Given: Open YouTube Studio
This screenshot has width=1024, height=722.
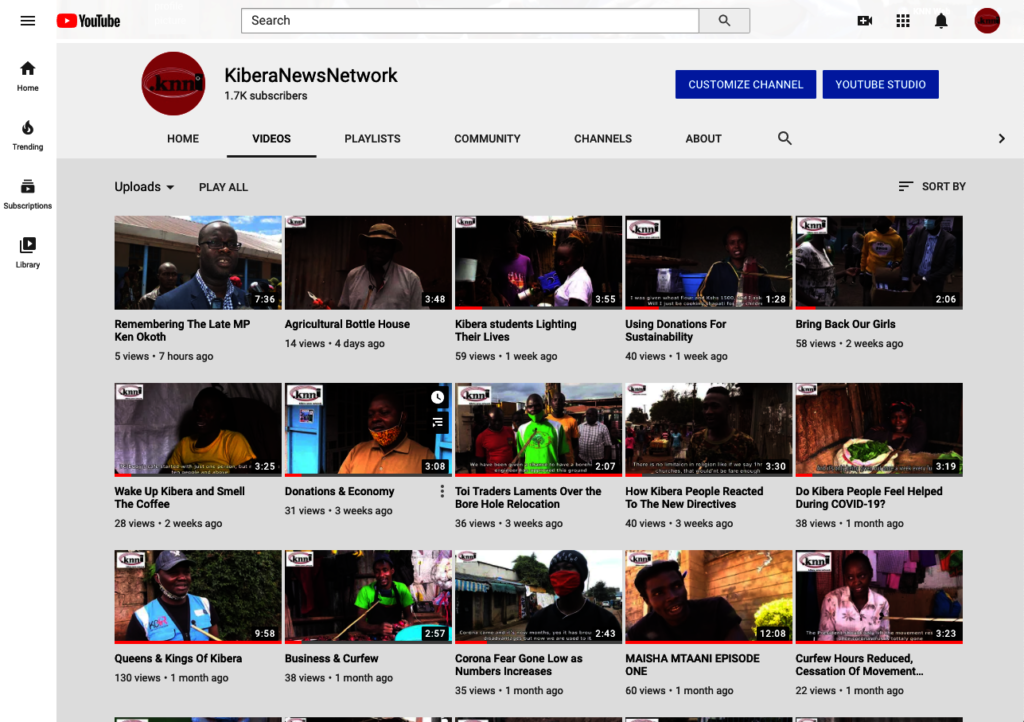Looking at the screenshot, I should (x=880, y=84).
